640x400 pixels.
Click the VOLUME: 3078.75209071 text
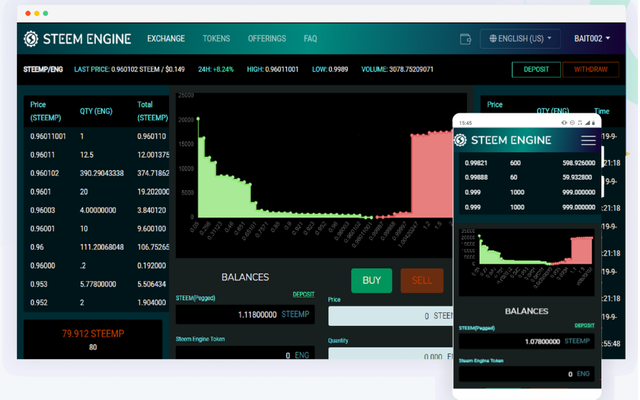(397, 69)
